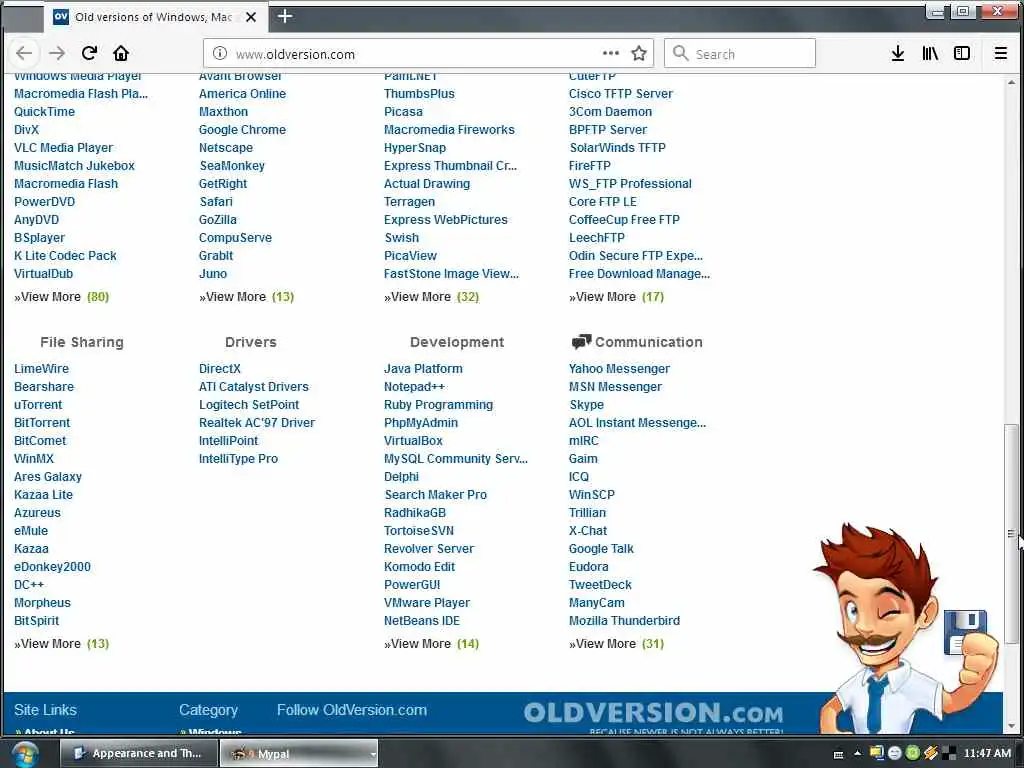
Task: View More media players (80)
Action: pyautogui.click(x=61, y=296)
